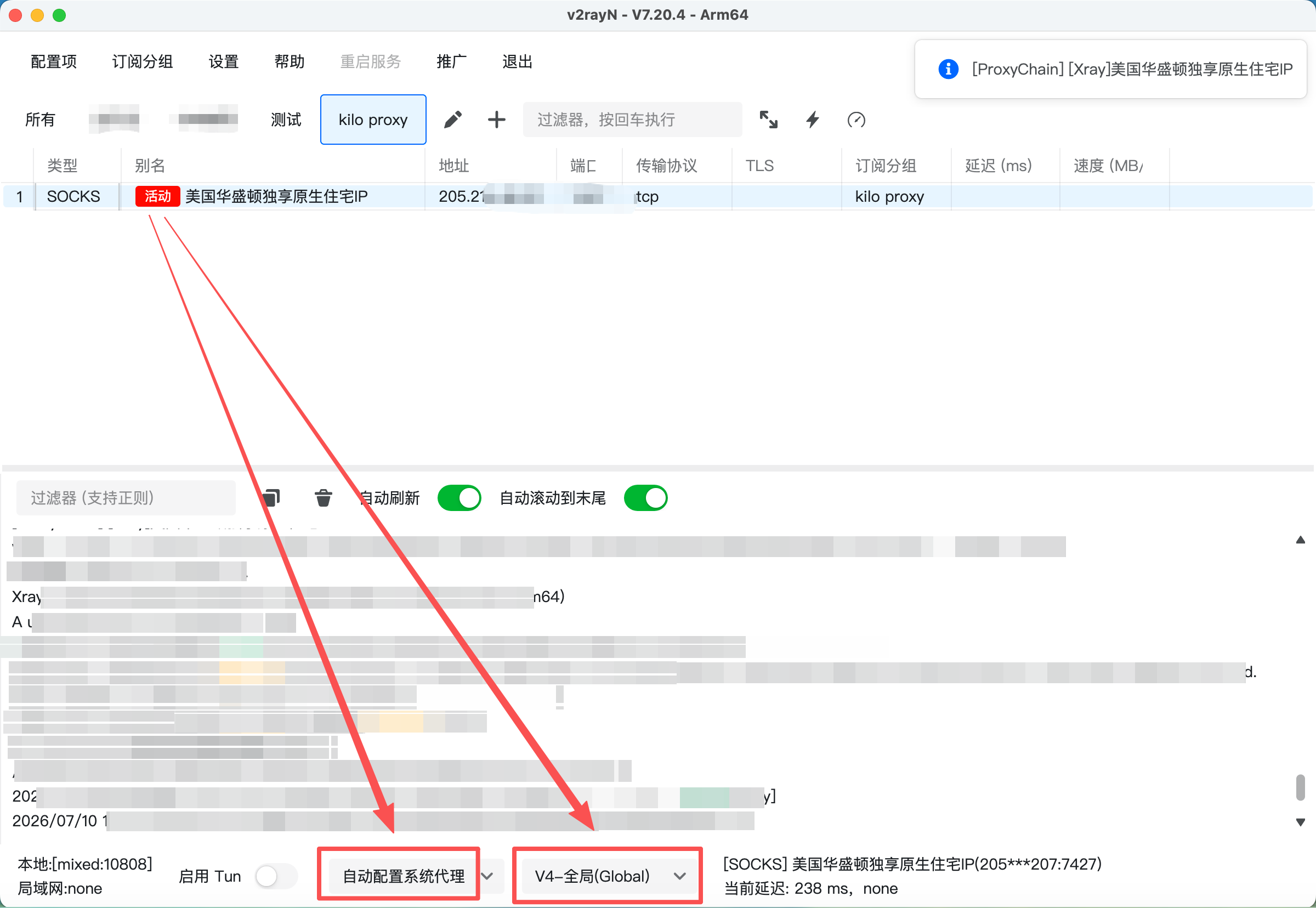Select the kilo proxy group tab
Viewport: 1316px width, 908px height.
pos(373,120)
